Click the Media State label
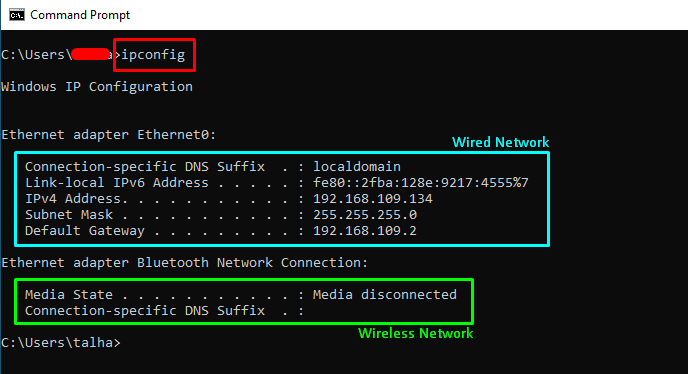 [69, 295]
